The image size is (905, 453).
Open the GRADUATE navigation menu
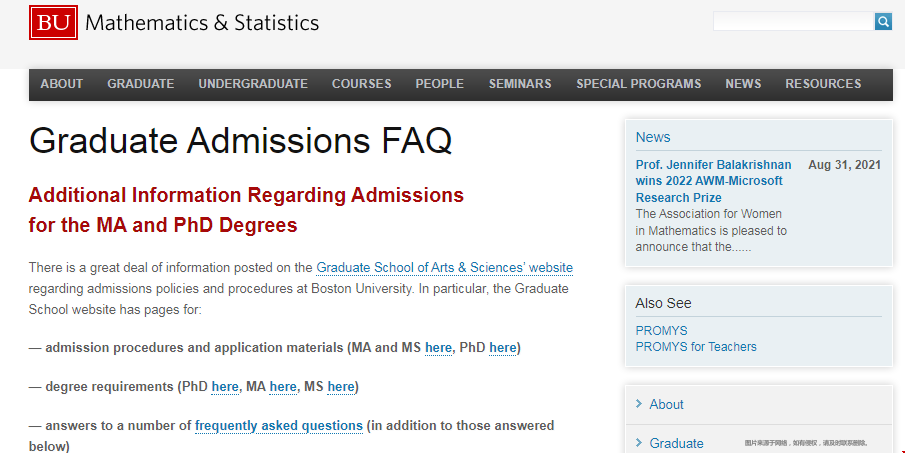click(141, 84)
